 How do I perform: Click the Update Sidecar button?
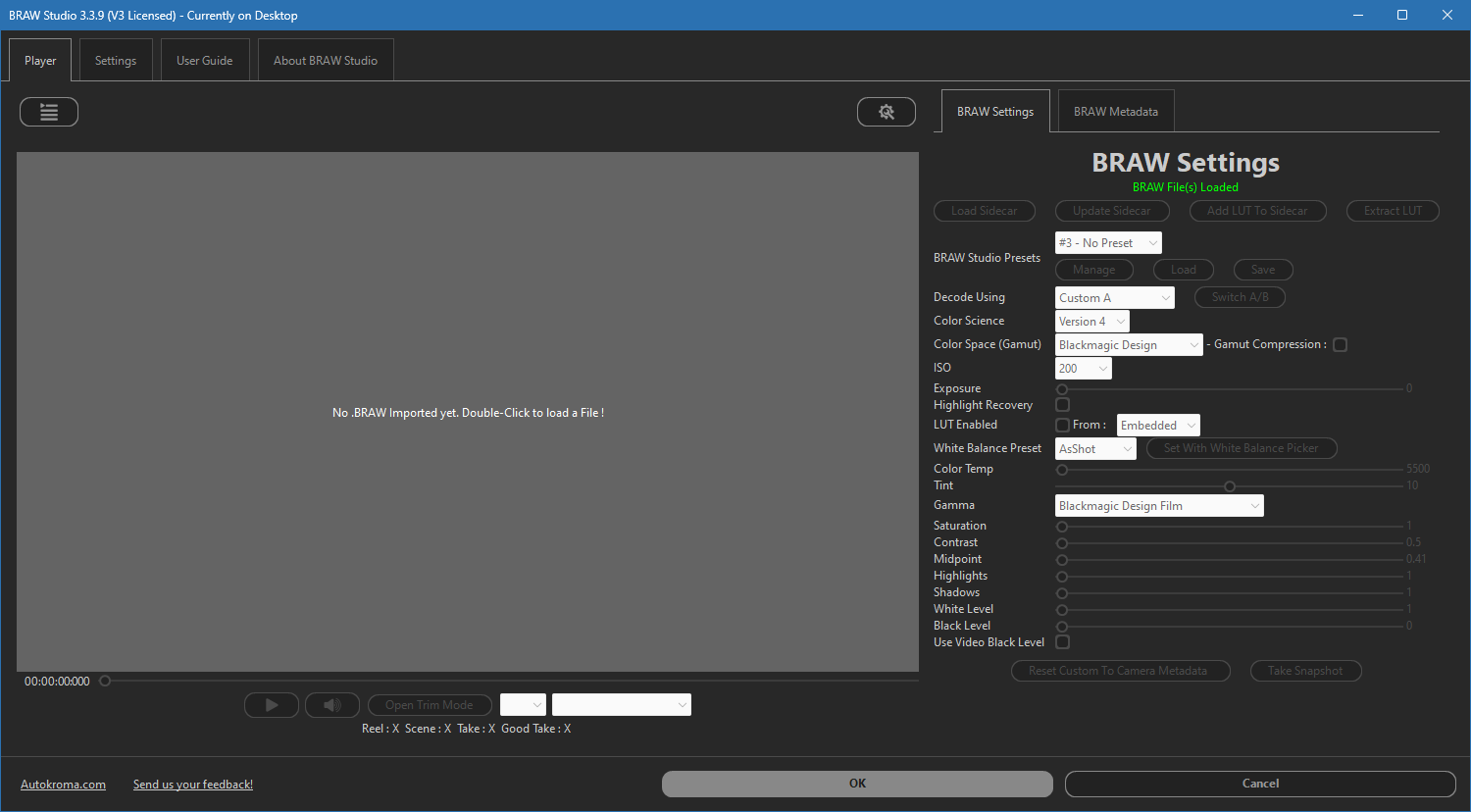[1112, 211]
